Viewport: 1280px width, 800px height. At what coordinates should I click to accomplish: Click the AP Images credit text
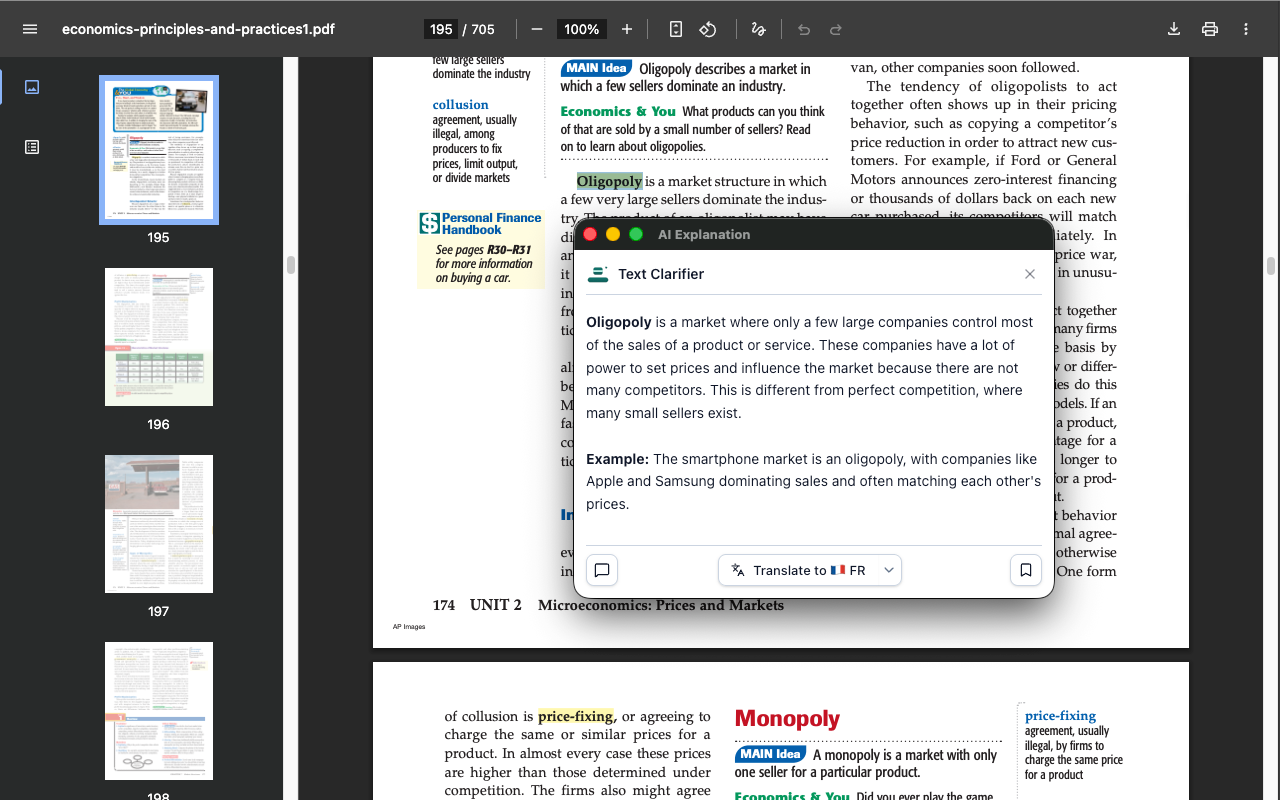pos(409,627)
